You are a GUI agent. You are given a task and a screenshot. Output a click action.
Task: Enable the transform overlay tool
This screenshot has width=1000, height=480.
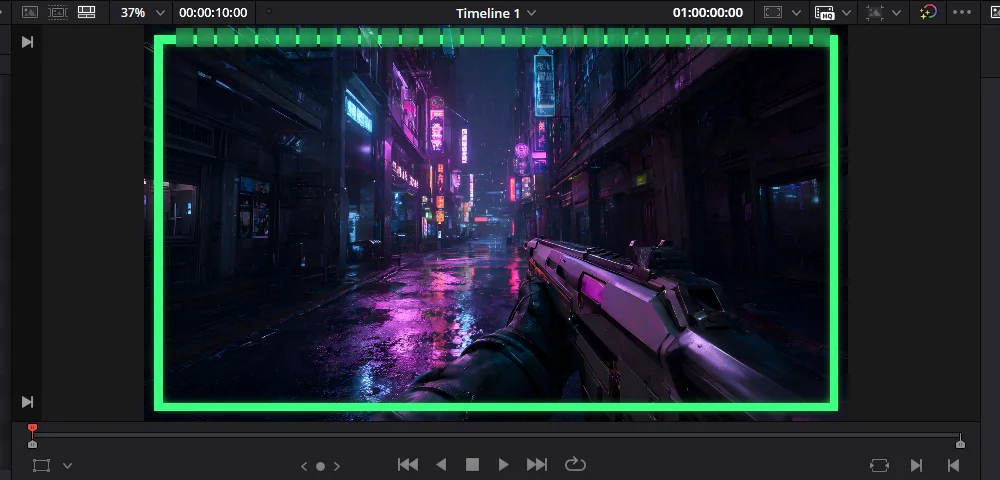click(41, 465)
